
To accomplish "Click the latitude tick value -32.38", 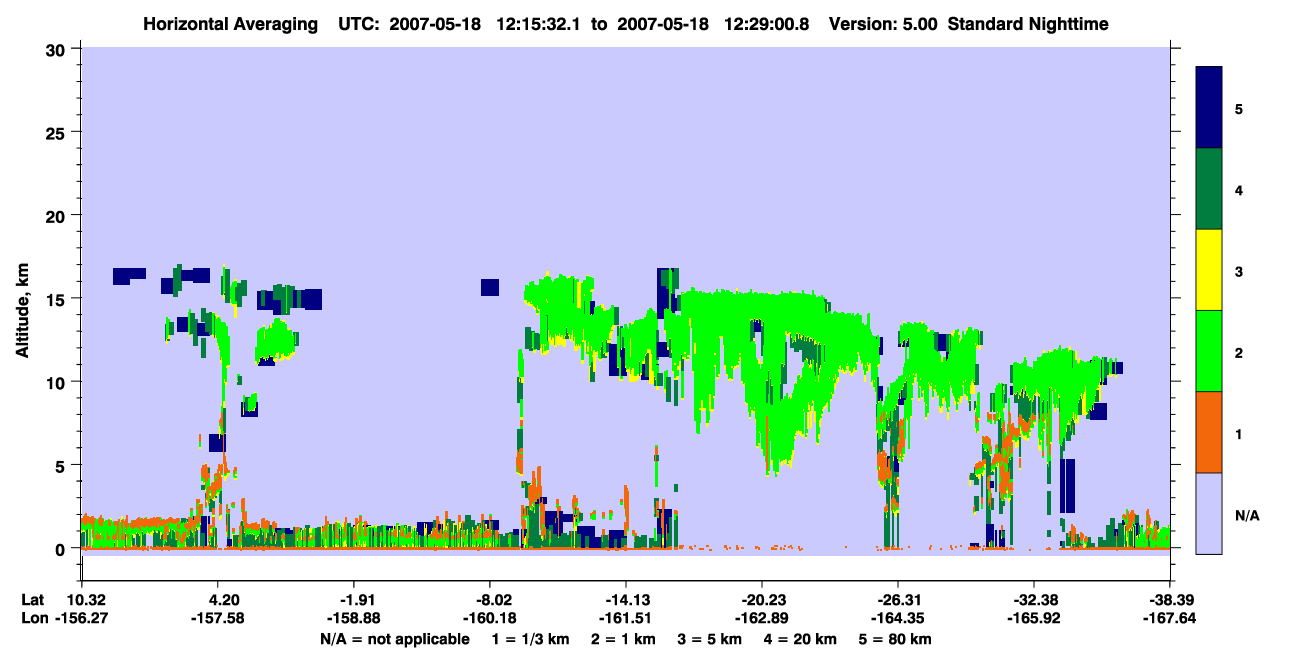I will coord(1034,600).
